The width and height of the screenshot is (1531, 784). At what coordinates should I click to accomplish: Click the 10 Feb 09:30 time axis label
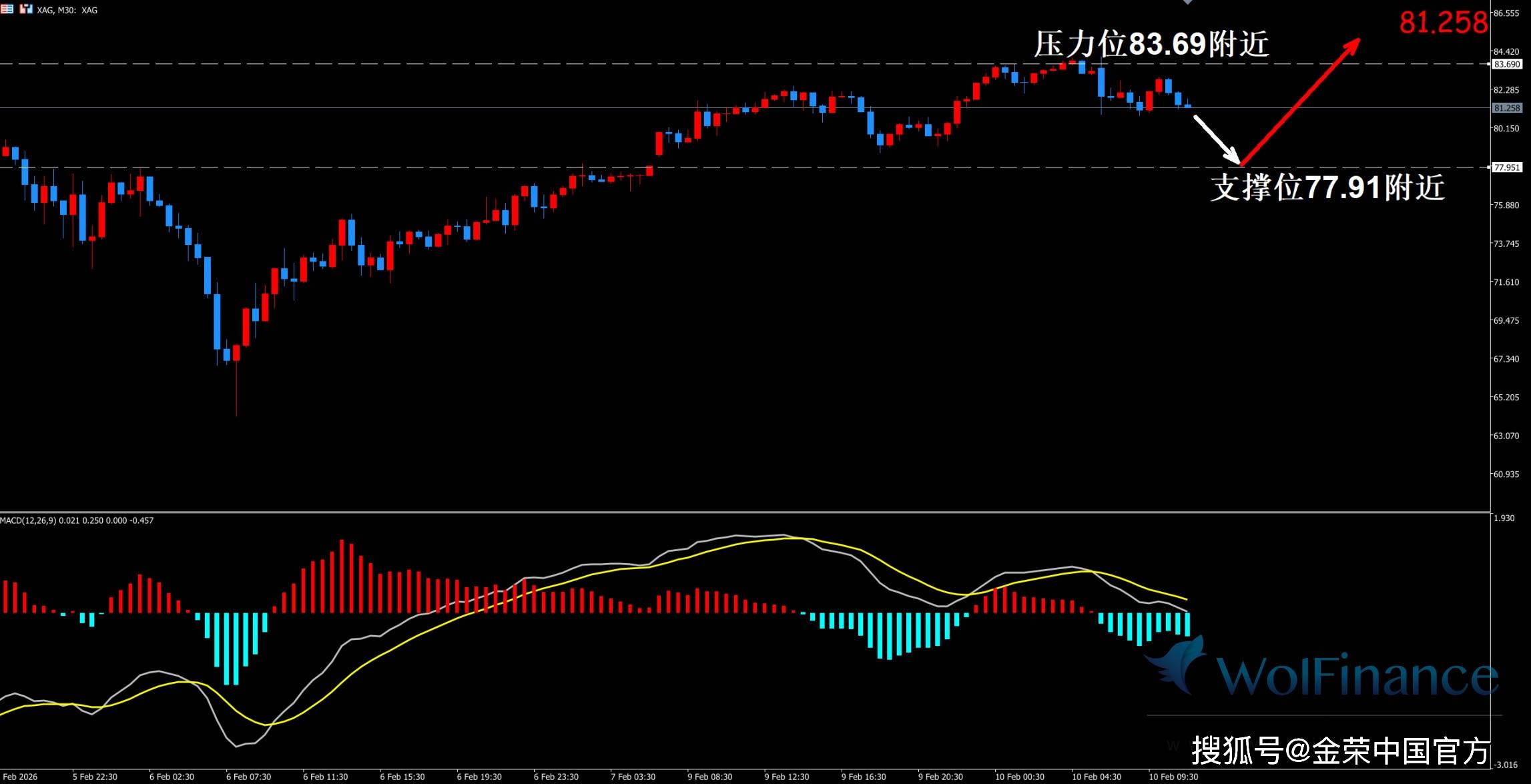coord(1173,777)
